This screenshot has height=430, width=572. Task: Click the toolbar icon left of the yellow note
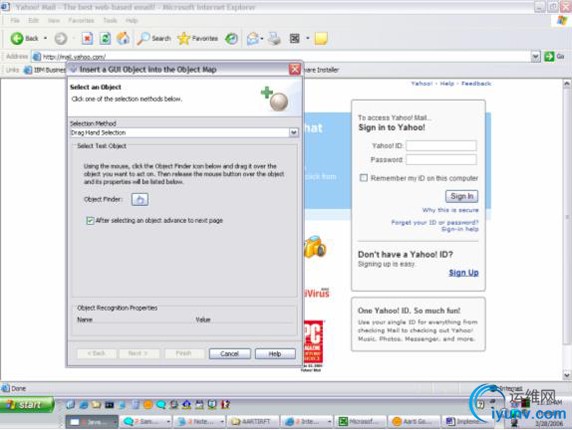coord(294,38)
